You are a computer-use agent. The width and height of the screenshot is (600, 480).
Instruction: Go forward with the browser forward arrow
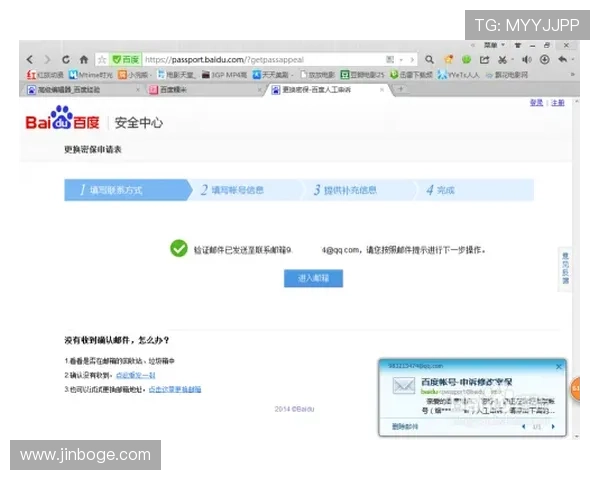point(47,60)
